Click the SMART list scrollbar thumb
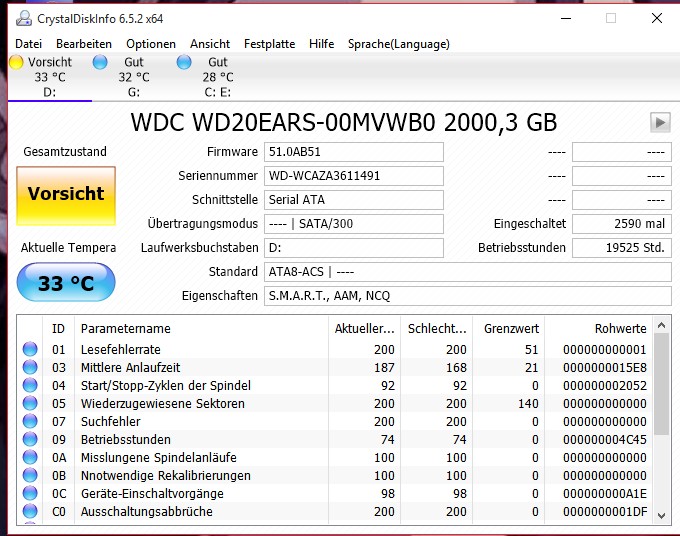The image size is (680, 536). pos(661,384)
